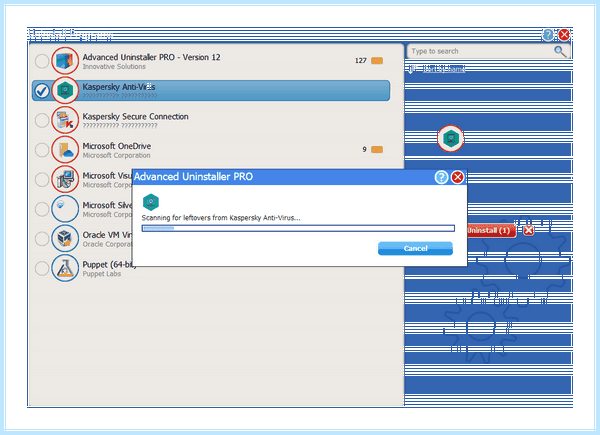Check the Microsoft OneDrive checkbox
The image size is (600, 435).
tap(42, 150)
